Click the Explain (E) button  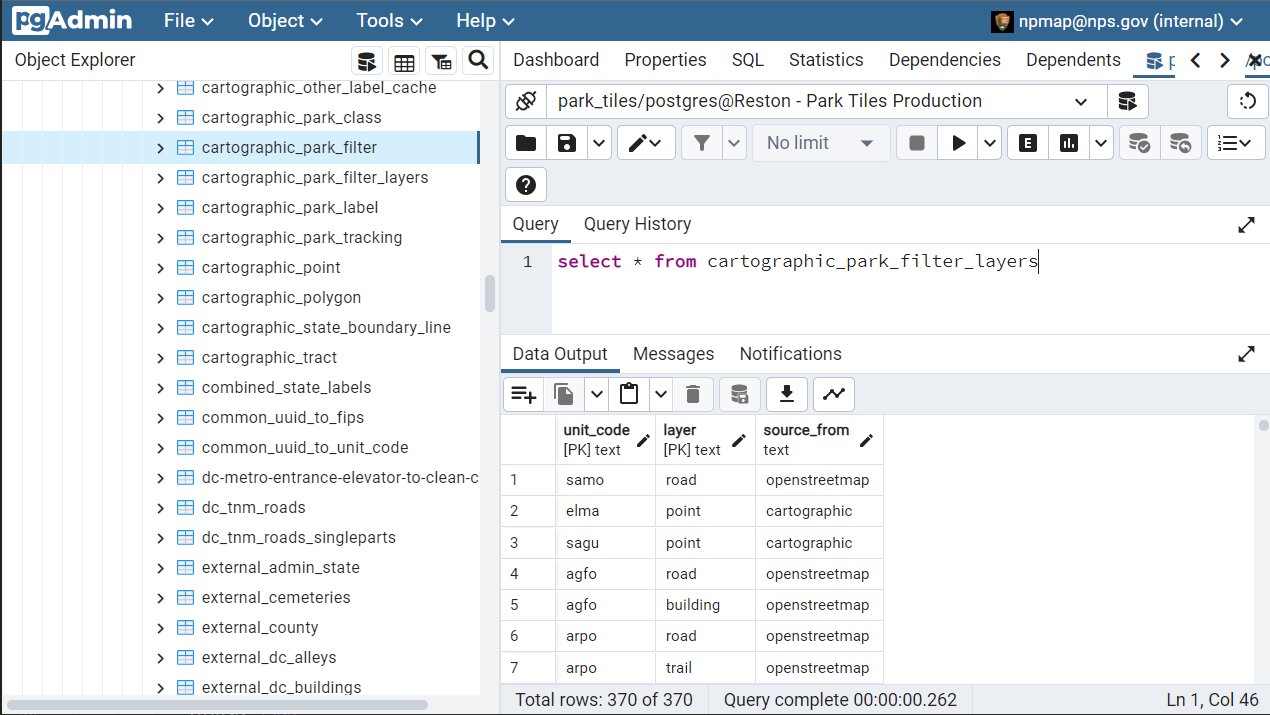pos(1027,143)
